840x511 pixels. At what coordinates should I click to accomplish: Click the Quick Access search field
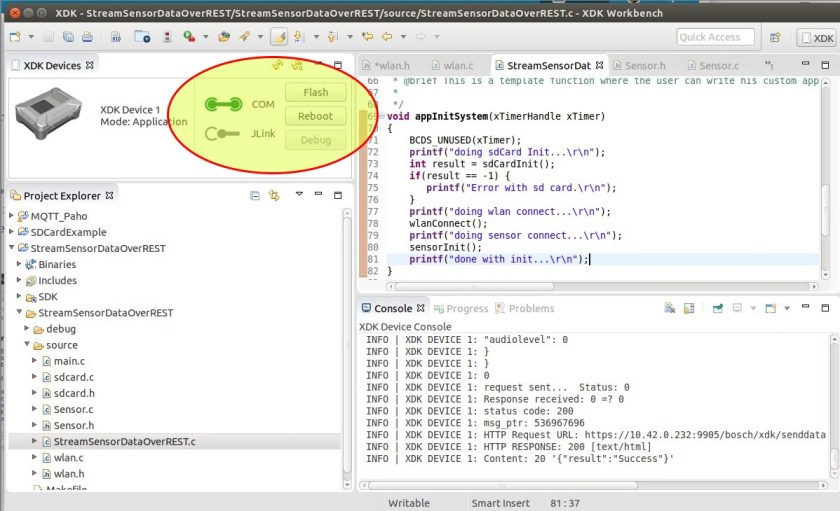point(715,37)
